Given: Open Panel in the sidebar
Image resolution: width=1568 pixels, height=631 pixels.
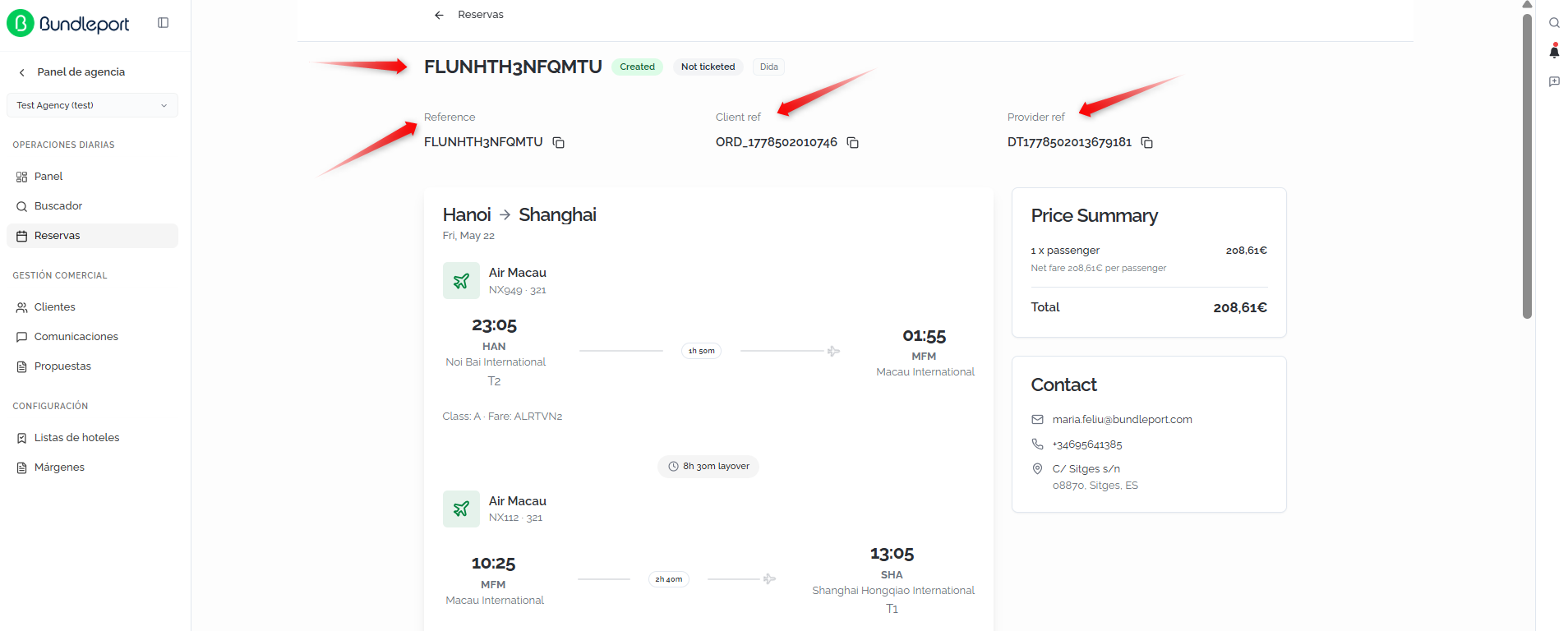Looking at the screenshot, I should pos(92,177).
